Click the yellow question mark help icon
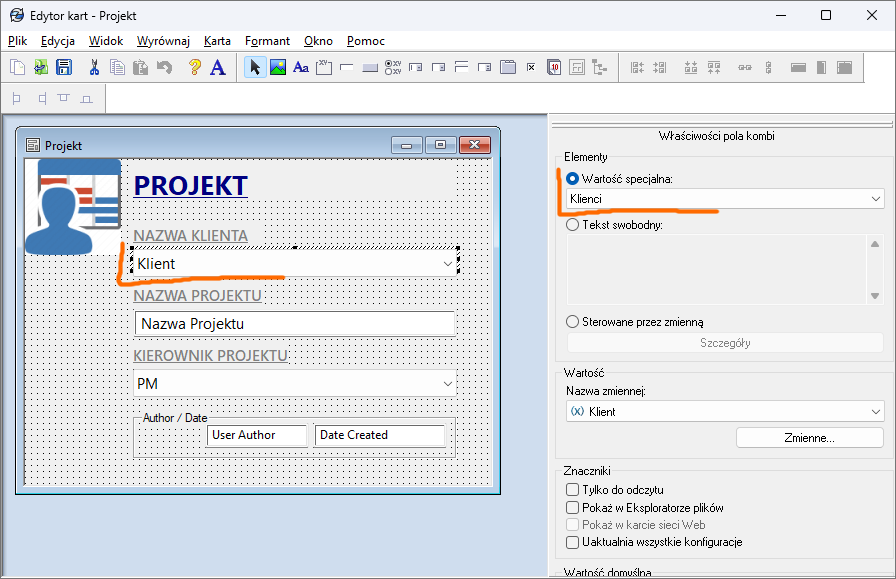Image resolution: width=896 pixels, height=579 pixels. [194, 68]
